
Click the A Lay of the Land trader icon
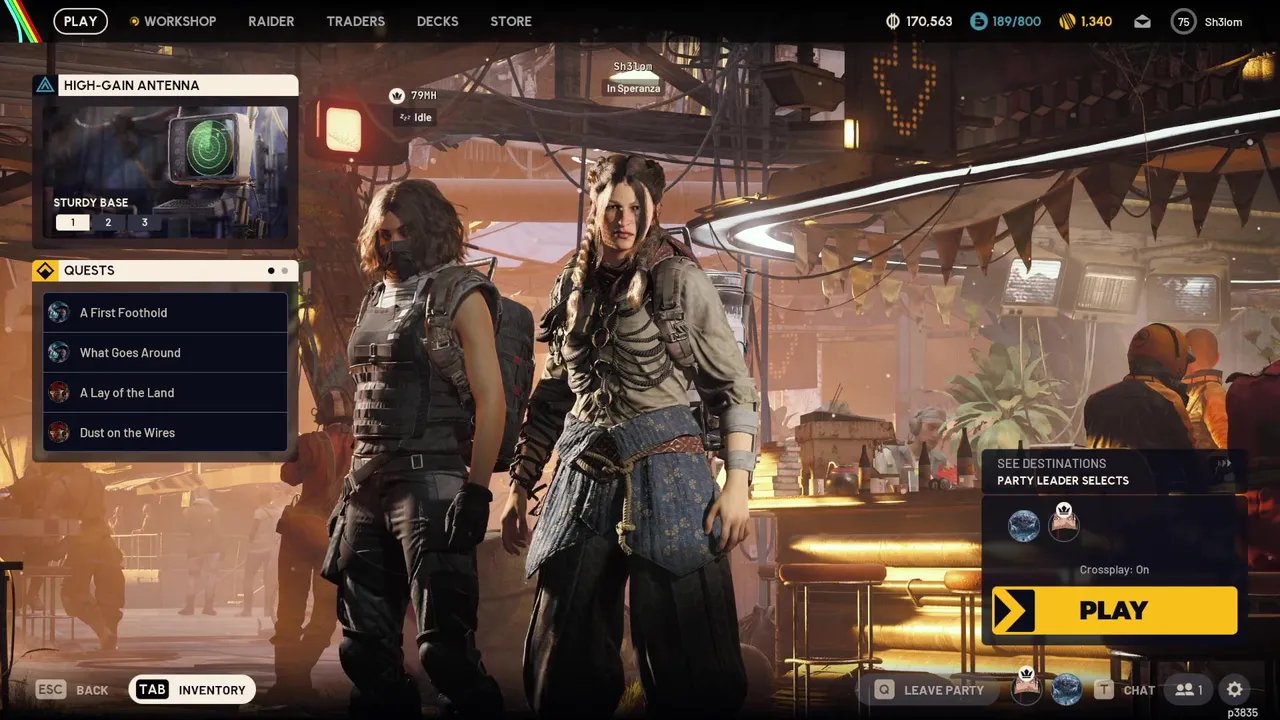(x=59, y=392)
